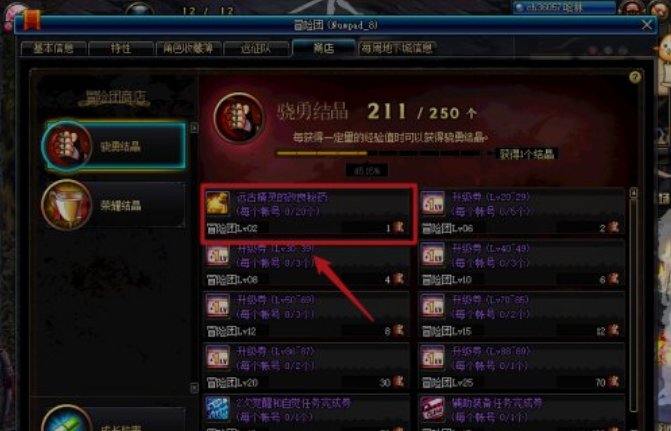Screen dimensions: 671x431
Task: Close the 冒险团 window
Action: (x=647, y=25)
